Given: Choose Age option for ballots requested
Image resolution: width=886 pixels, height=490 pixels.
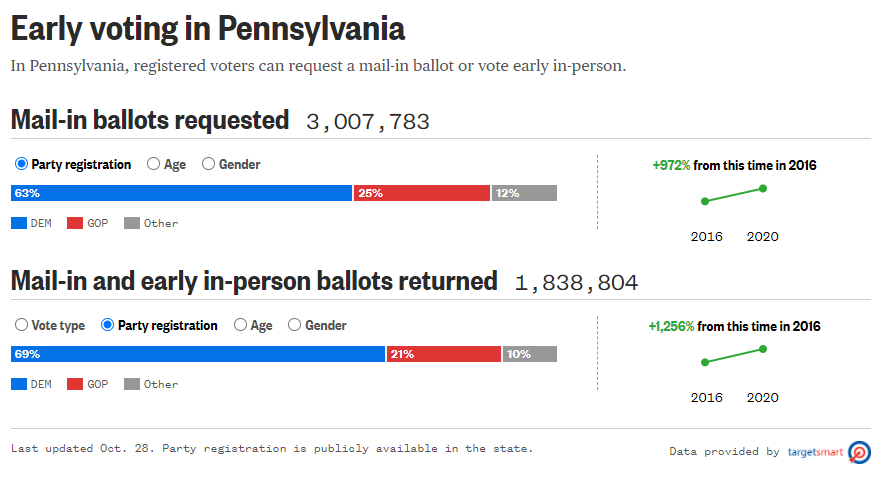Looking at the screenshot, I should click(154, 164).
